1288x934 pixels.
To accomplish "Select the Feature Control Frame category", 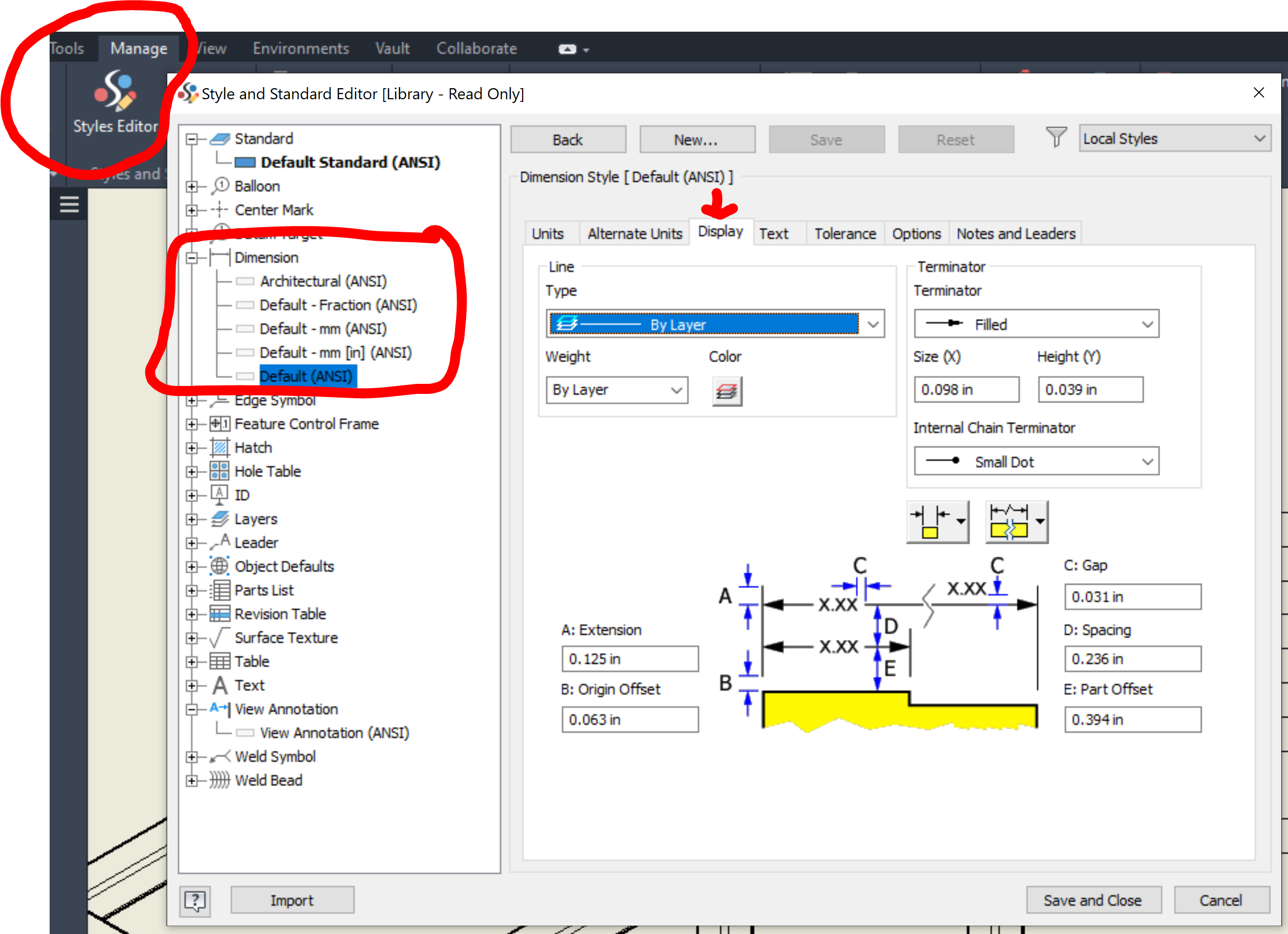I will (x=307, y=424).
